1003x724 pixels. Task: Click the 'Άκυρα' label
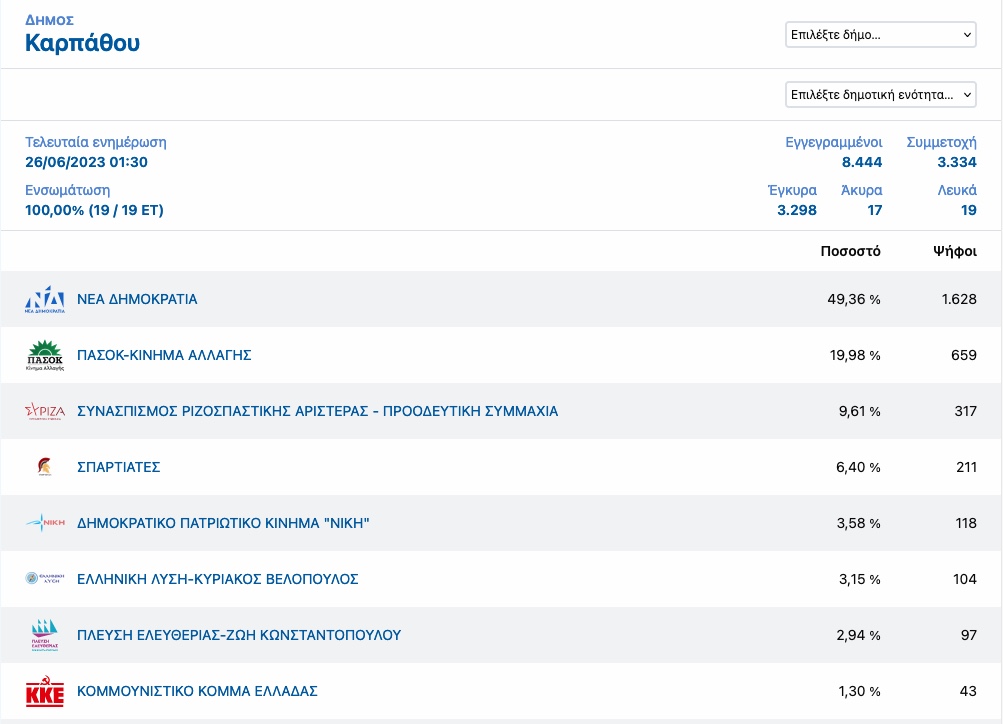point(862,190)
